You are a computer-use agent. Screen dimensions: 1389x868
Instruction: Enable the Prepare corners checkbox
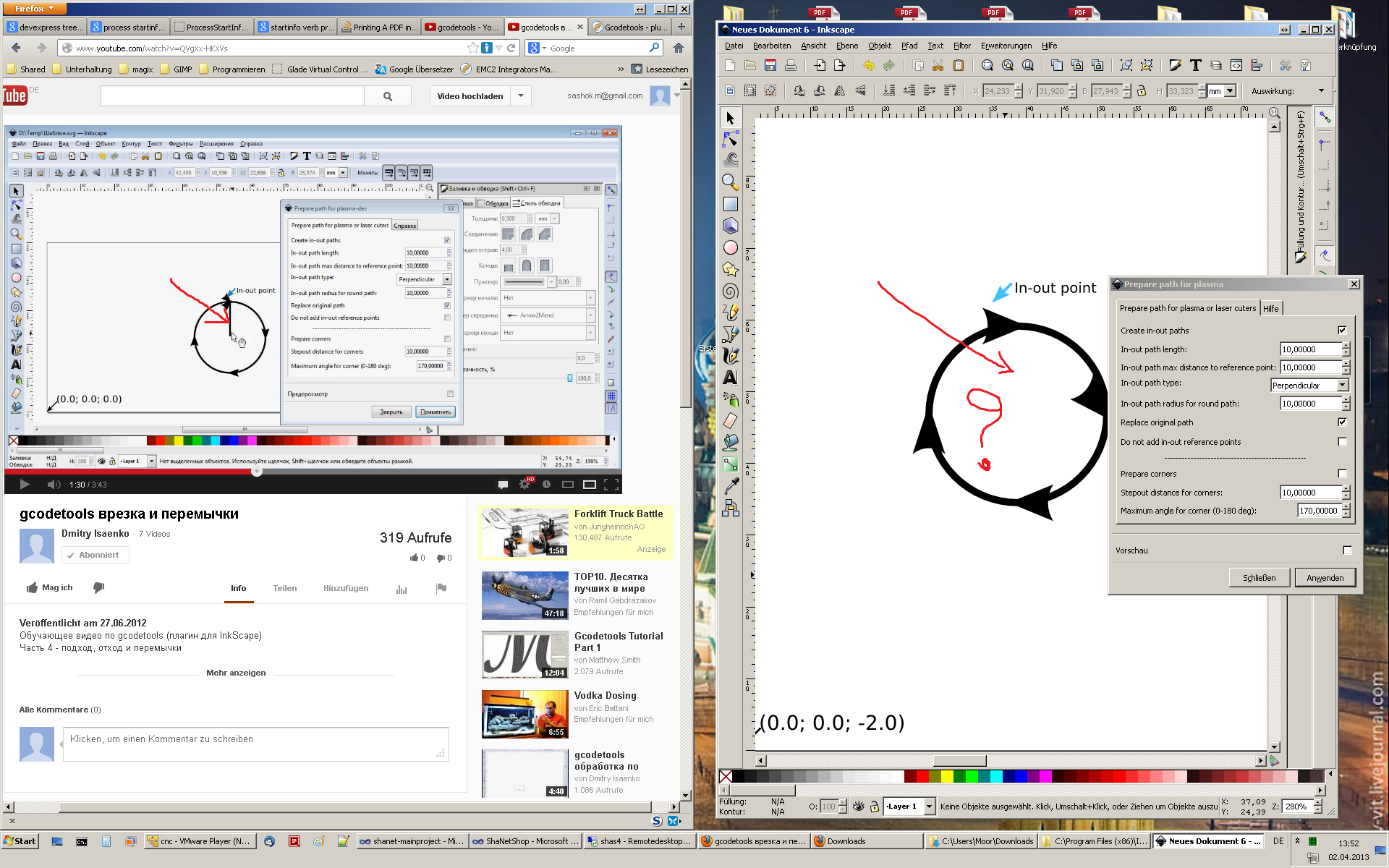click(1342, 474)
